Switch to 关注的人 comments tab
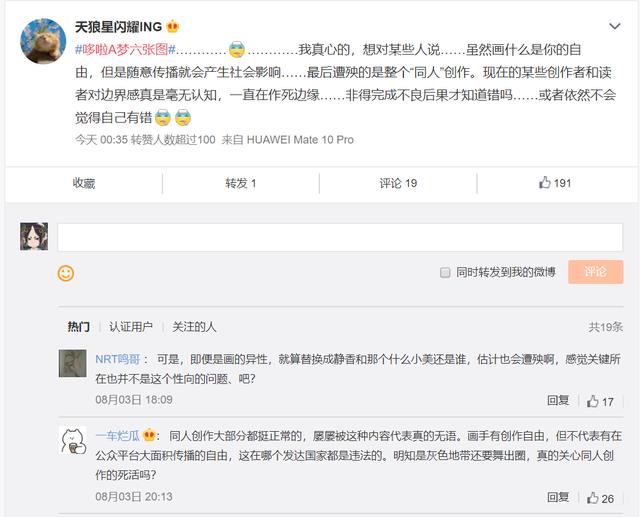640x517 pixels. click(194, 327)
